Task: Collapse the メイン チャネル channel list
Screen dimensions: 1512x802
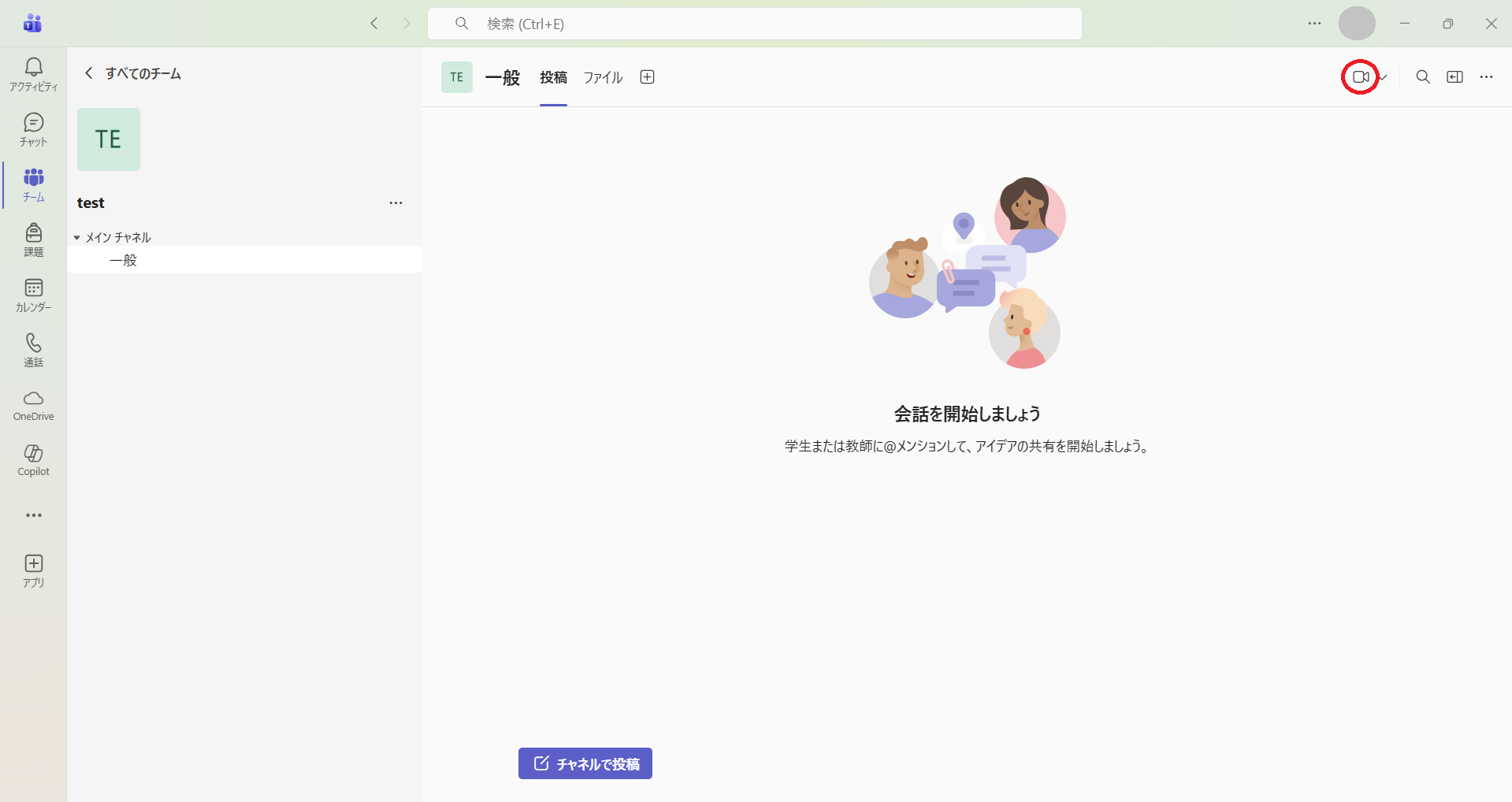Action: 77,238
